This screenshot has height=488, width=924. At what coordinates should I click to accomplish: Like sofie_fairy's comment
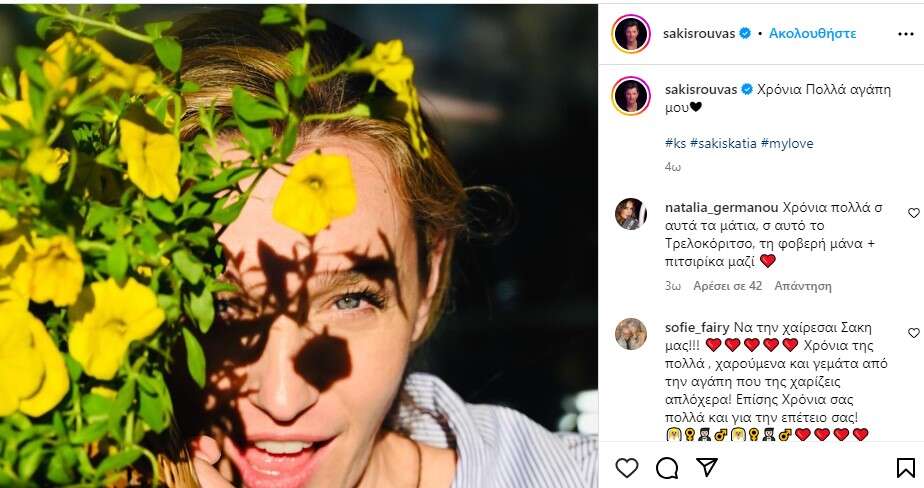[x=913, y=332]
